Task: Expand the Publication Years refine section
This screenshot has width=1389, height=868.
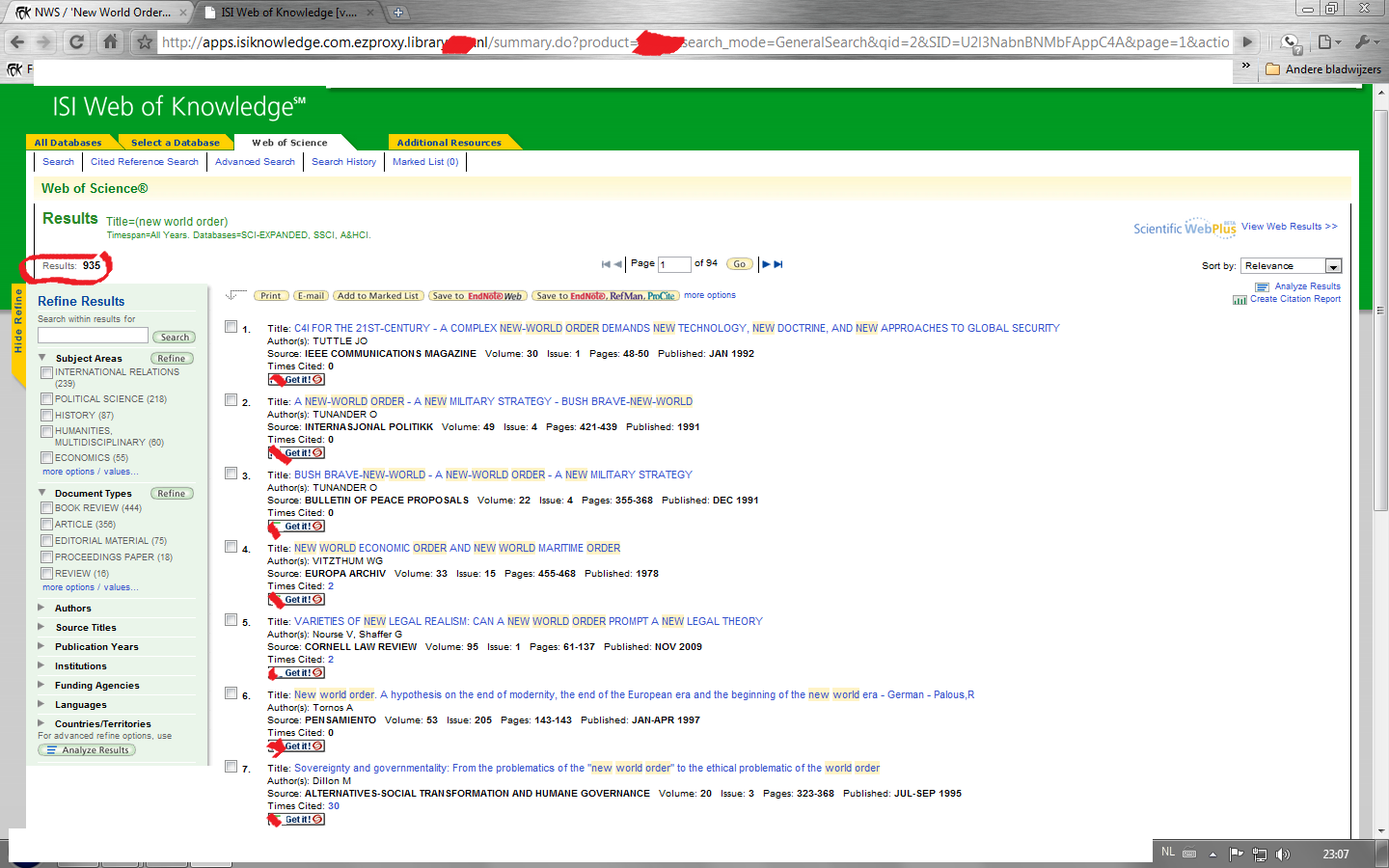Action: click(x=41, y=646)
